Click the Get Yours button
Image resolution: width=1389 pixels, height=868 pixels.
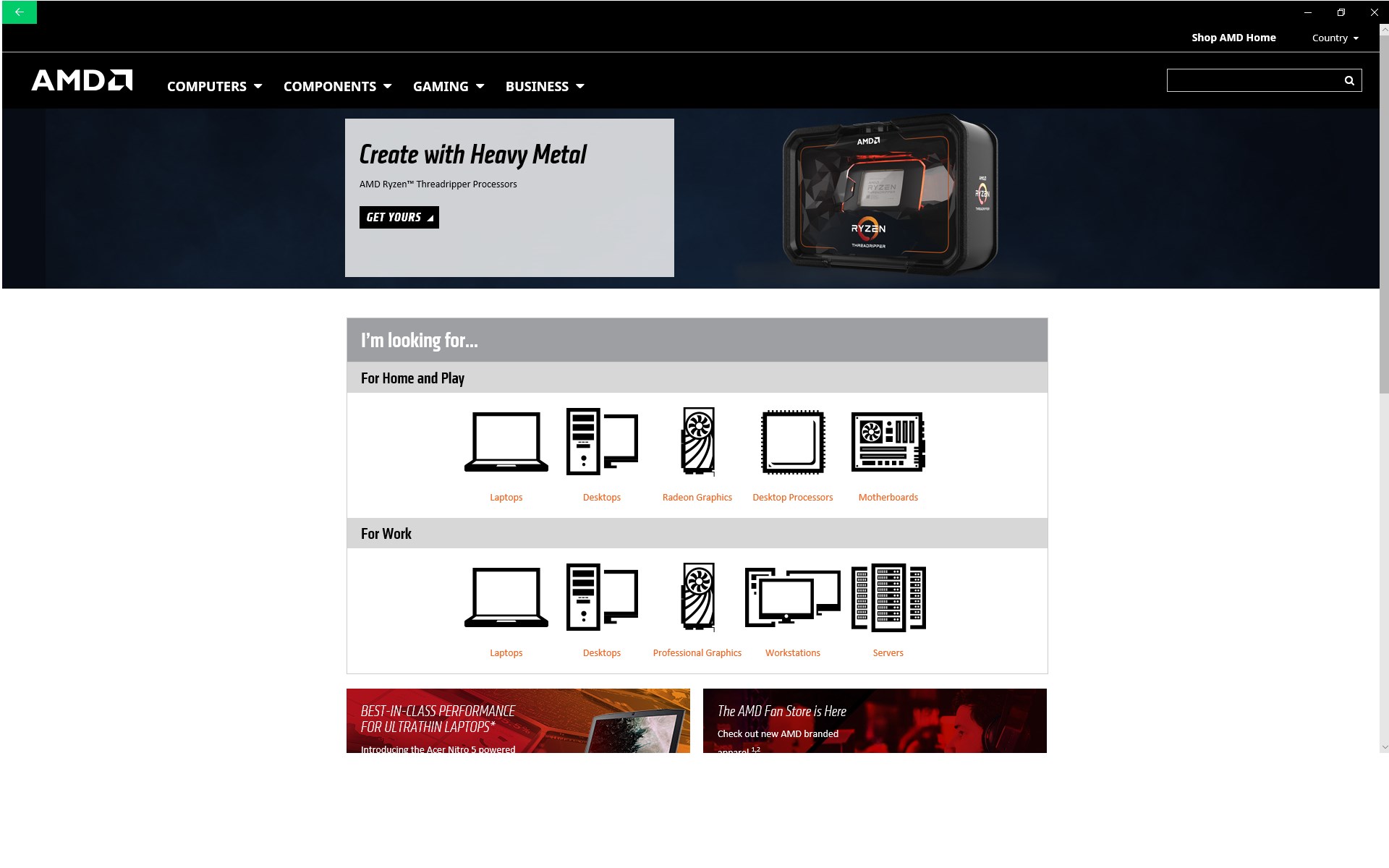click(399, 217)
